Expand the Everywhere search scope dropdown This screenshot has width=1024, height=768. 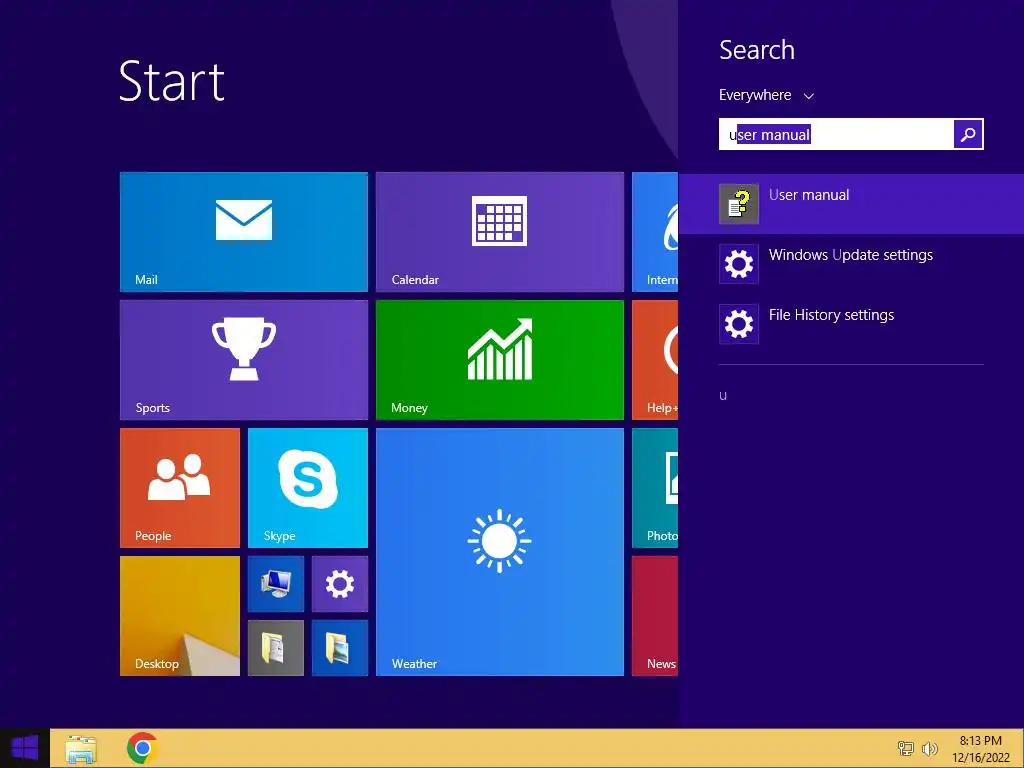coord(766,95)
